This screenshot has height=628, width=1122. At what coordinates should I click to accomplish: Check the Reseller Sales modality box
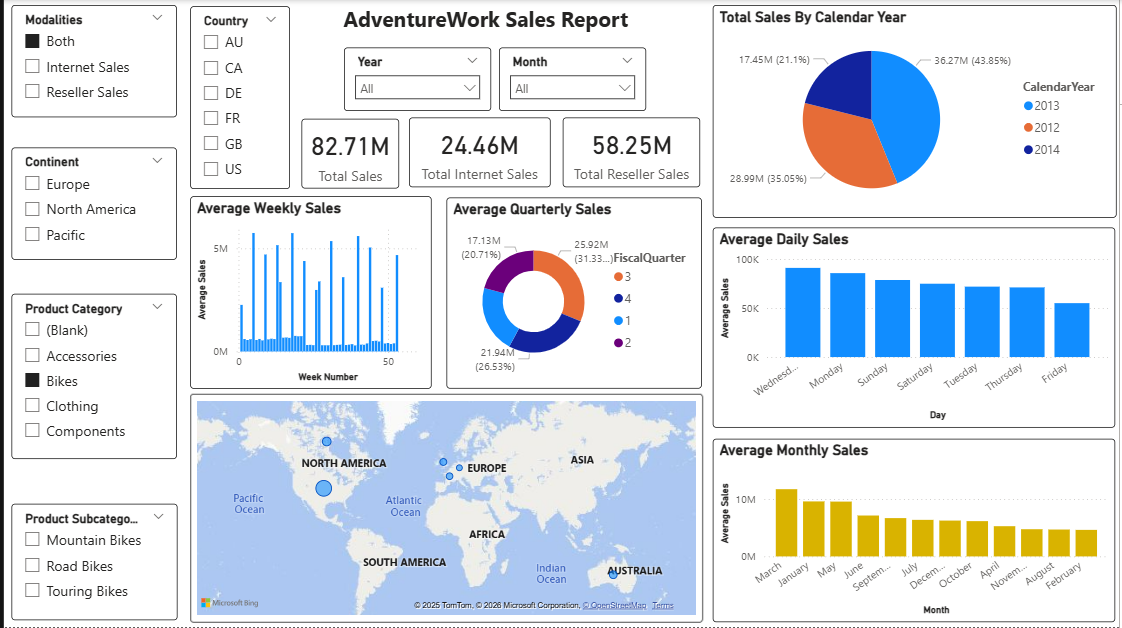click(32, 92)
